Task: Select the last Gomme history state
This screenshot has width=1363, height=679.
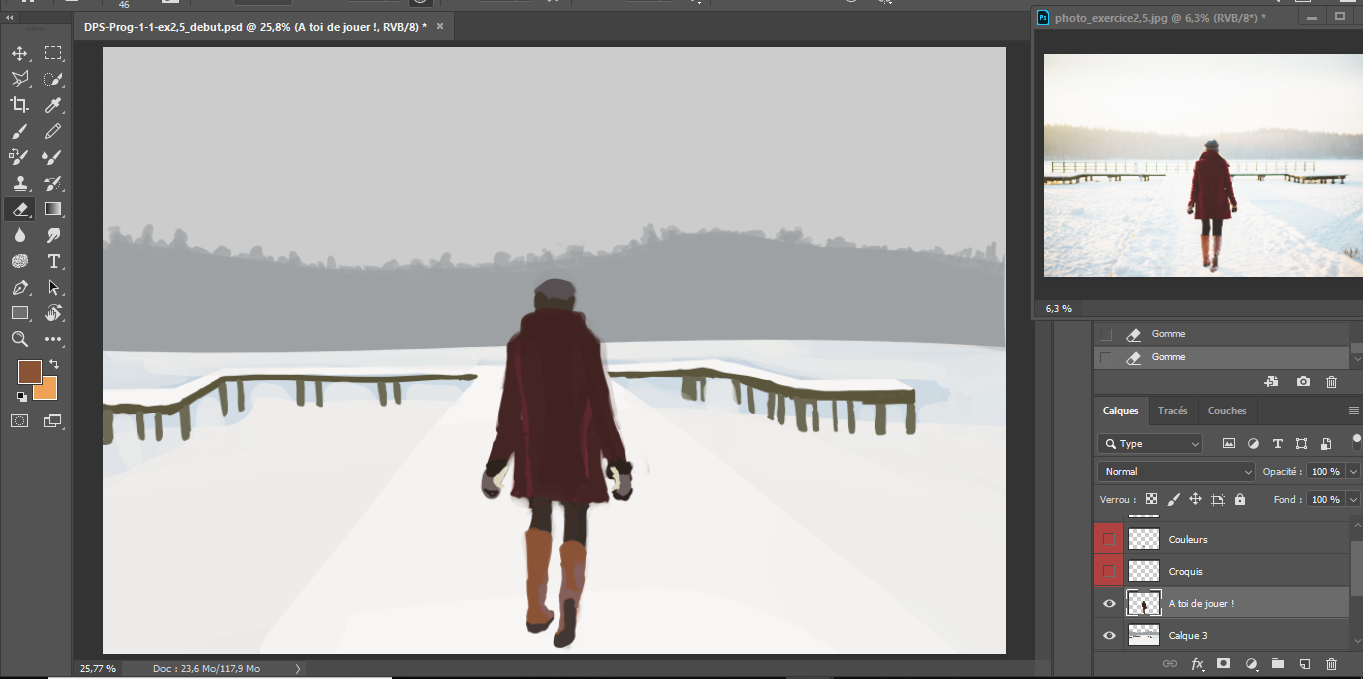Action: pos(1168,357)
